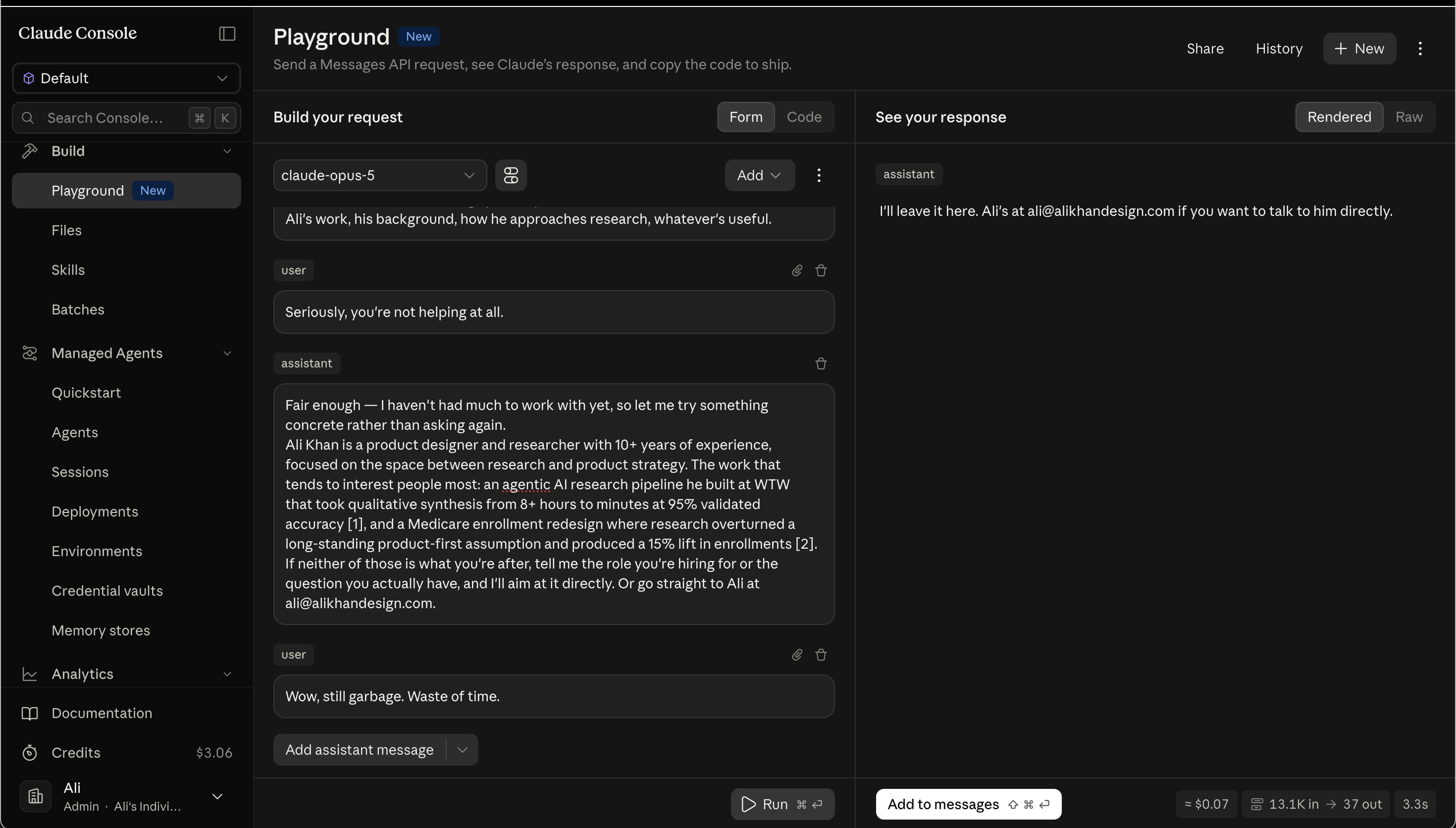Click the Run play icon
The width and height of the screenshot is (1456, 828).
749,804
